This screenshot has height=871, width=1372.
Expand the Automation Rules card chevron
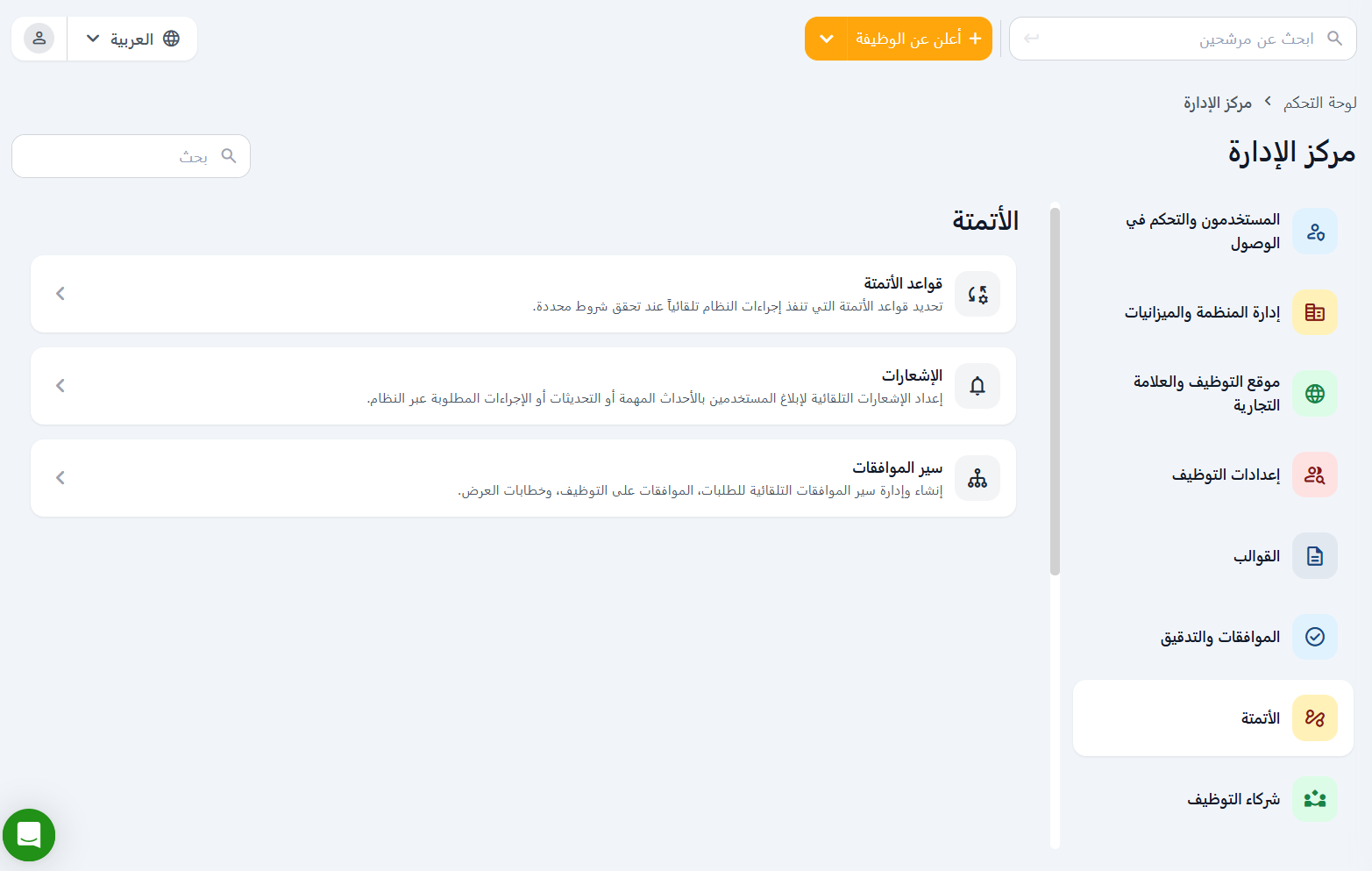point(60,294)
